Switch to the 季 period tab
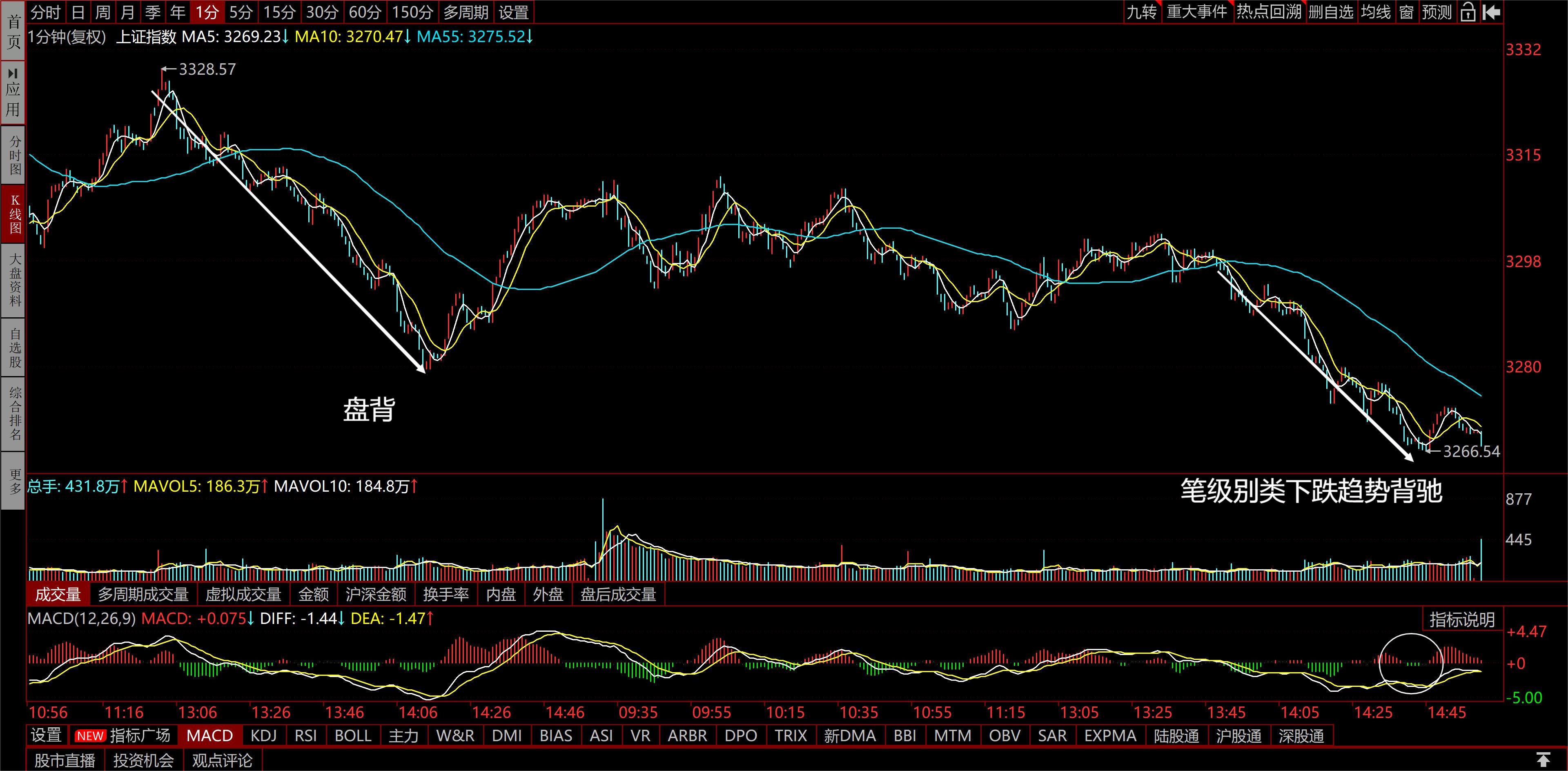 coord(153,12)
